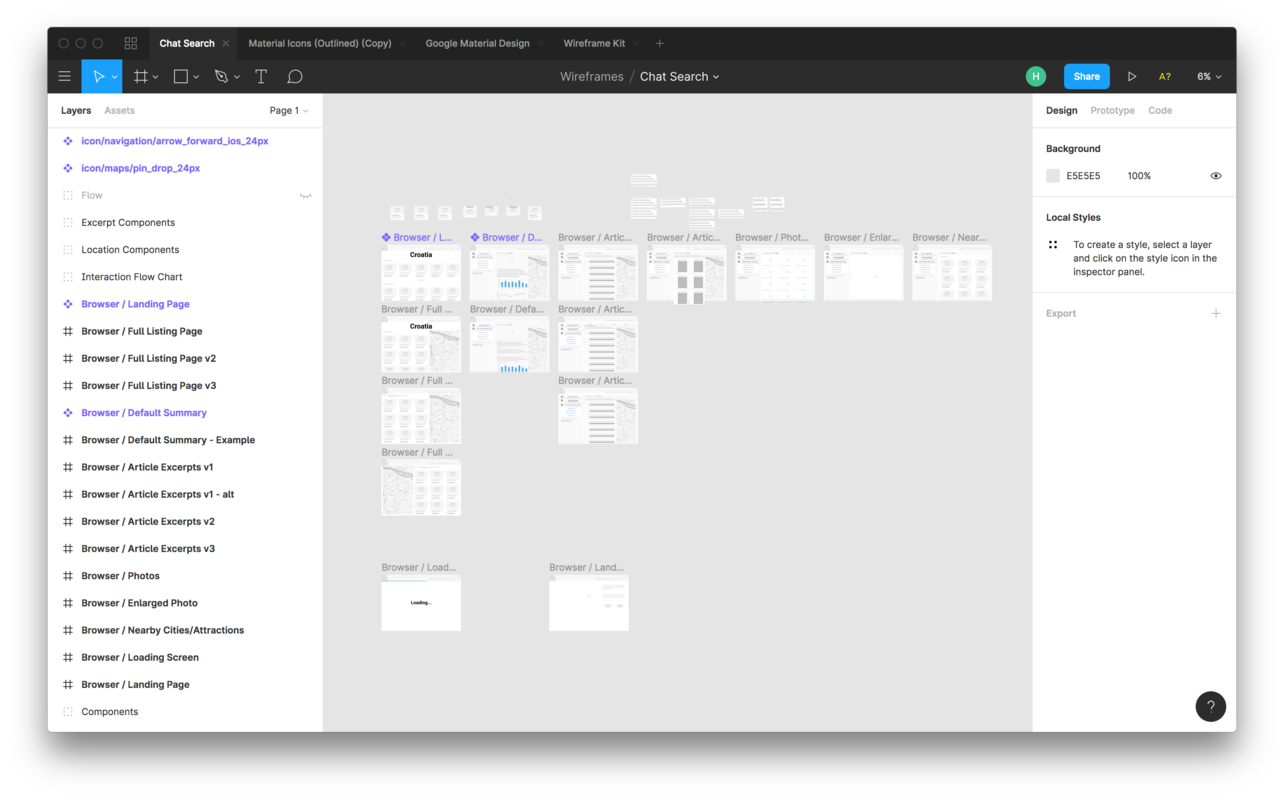Open the Prototype panel tab
1284x800 pixels.
(1112, 110)
